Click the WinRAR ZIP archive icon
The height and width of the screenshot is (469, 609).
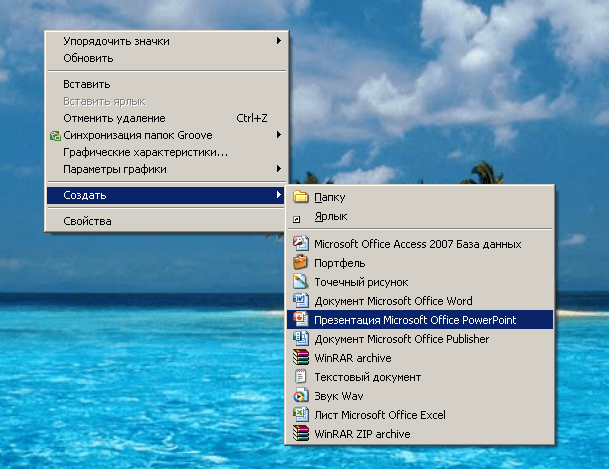pyautogui.click(x=300, y=434)
